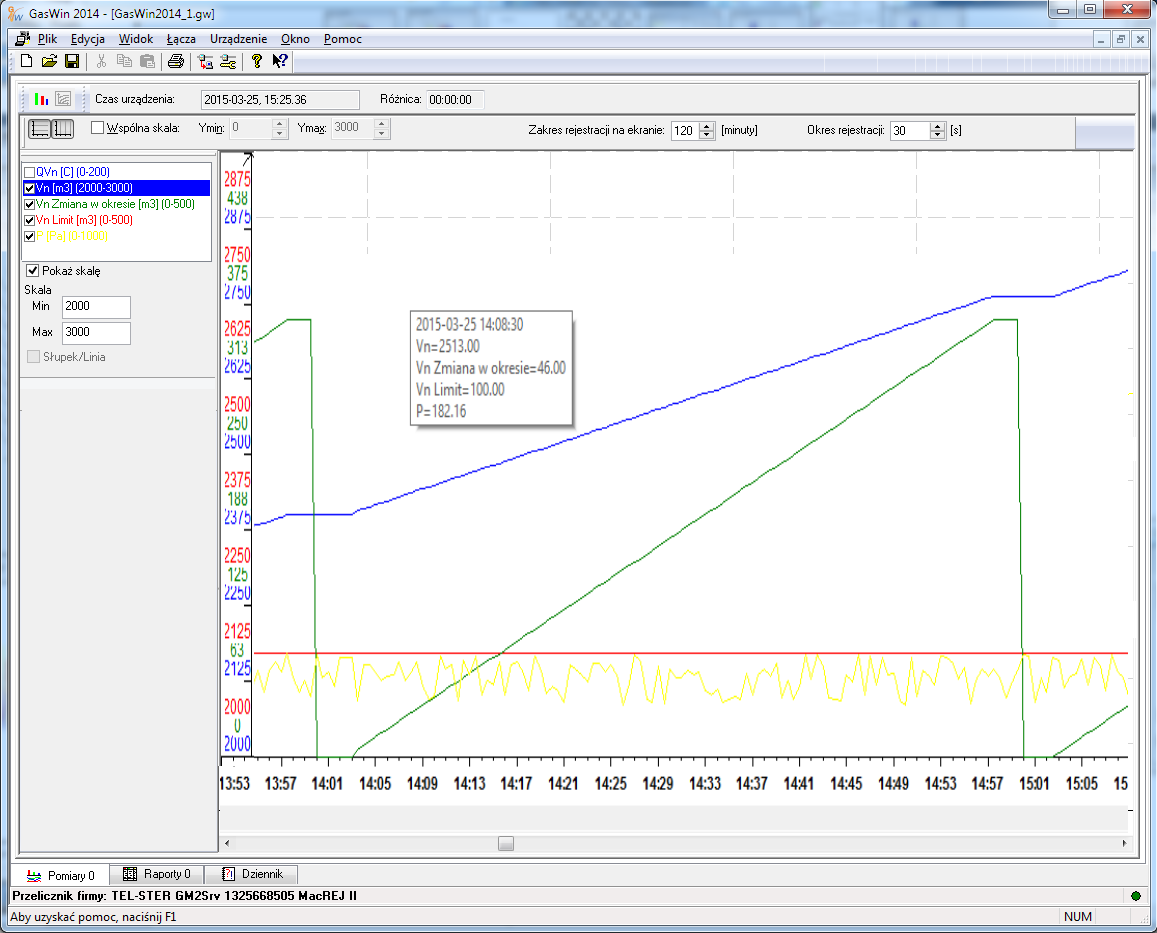Switch to the Pomiary 0 tab
Image resolution: width=1157 pixels, height=933 pixels.
tap(61, 875)
